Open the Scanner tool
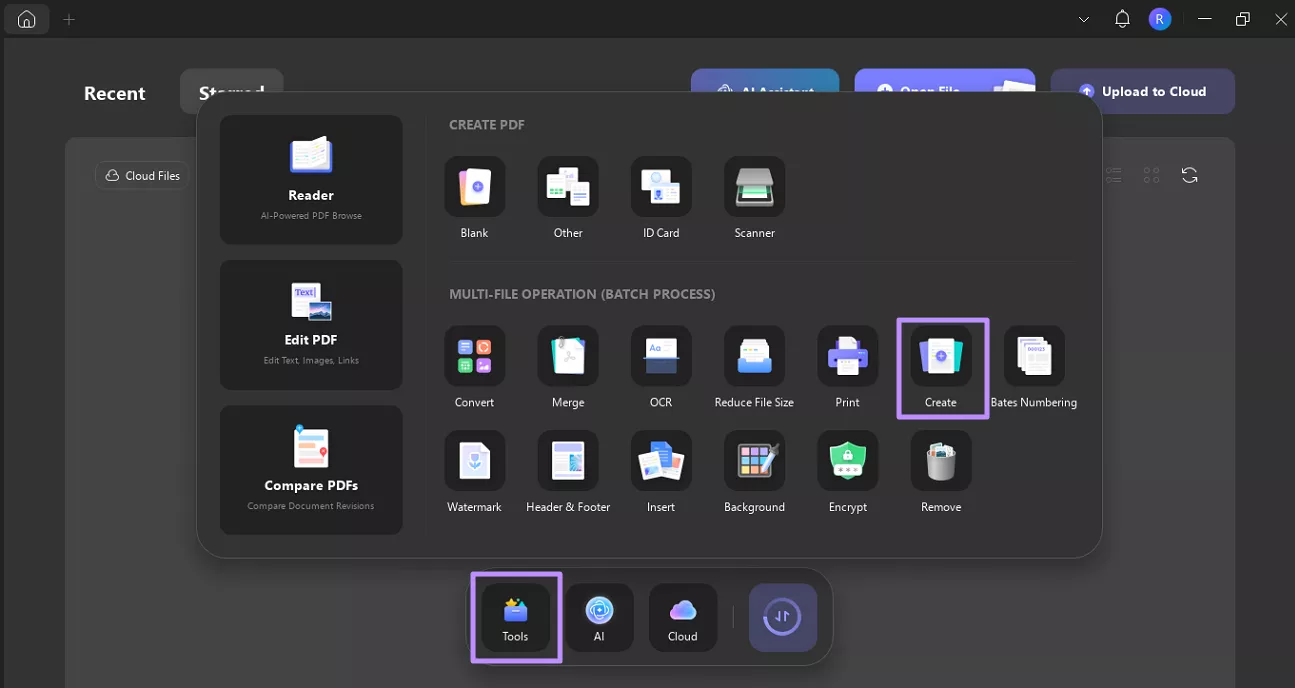The image size is (1295, 688). pyautogui.click(x=754, y=196)
